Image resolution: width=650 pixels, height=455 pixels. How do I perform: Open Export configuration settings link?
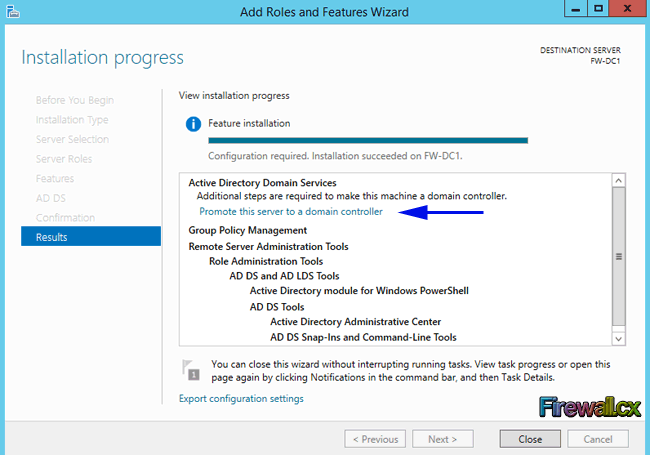241,399
